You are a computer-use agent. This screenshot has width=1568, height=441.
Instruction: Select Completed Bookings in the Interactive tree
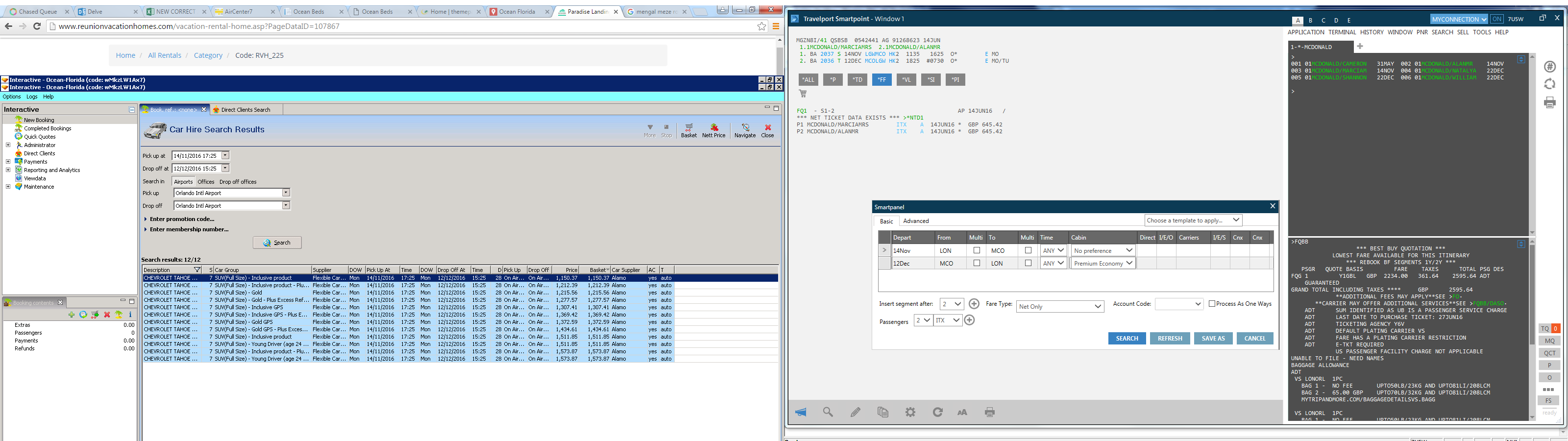click(48, 128)
